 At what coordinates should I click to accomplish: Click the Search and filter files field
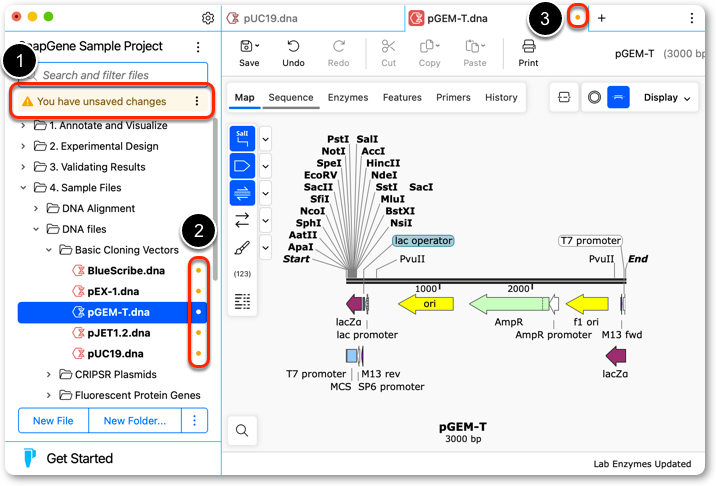(x=113, y=74)
